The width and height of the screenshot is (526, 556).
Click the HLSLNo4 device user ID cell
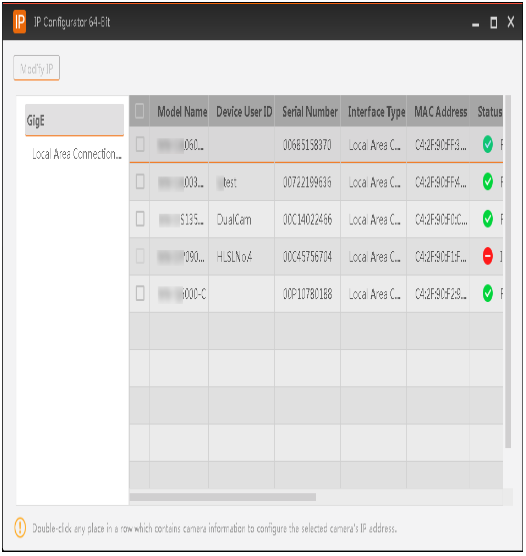pos(242,256)
